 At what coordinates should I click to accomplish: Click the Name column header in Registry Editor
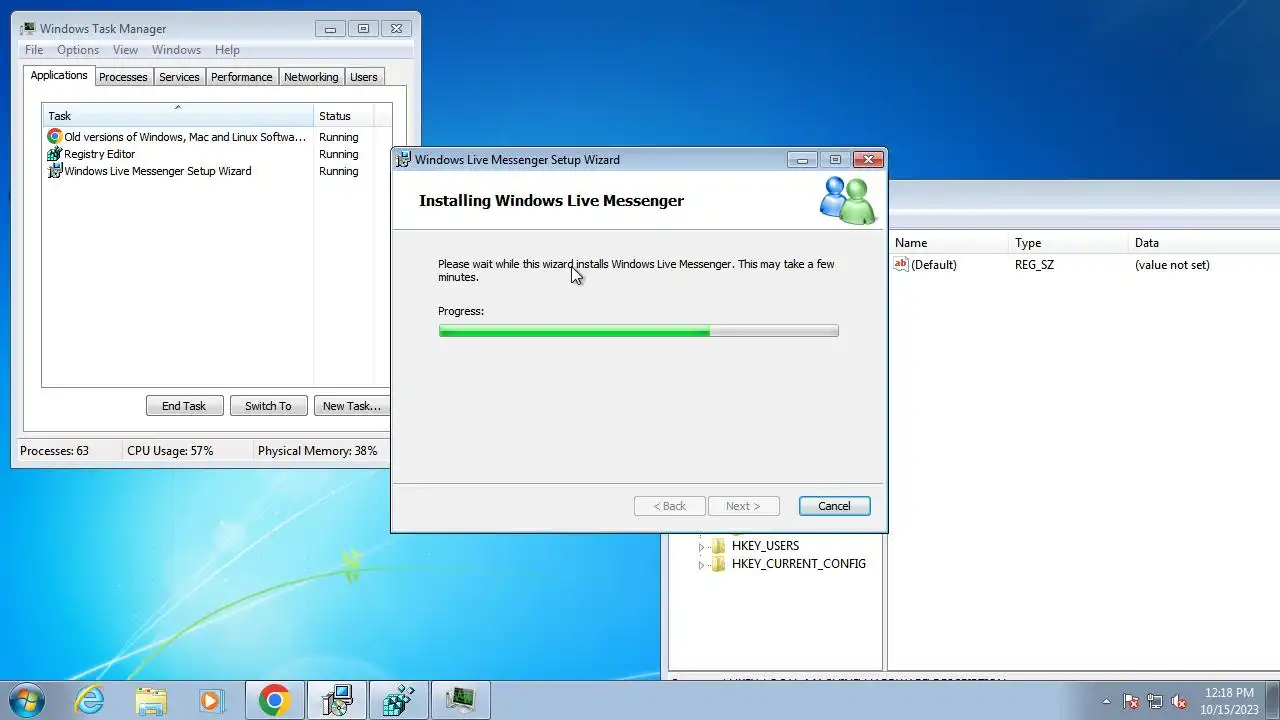[948, 243]
